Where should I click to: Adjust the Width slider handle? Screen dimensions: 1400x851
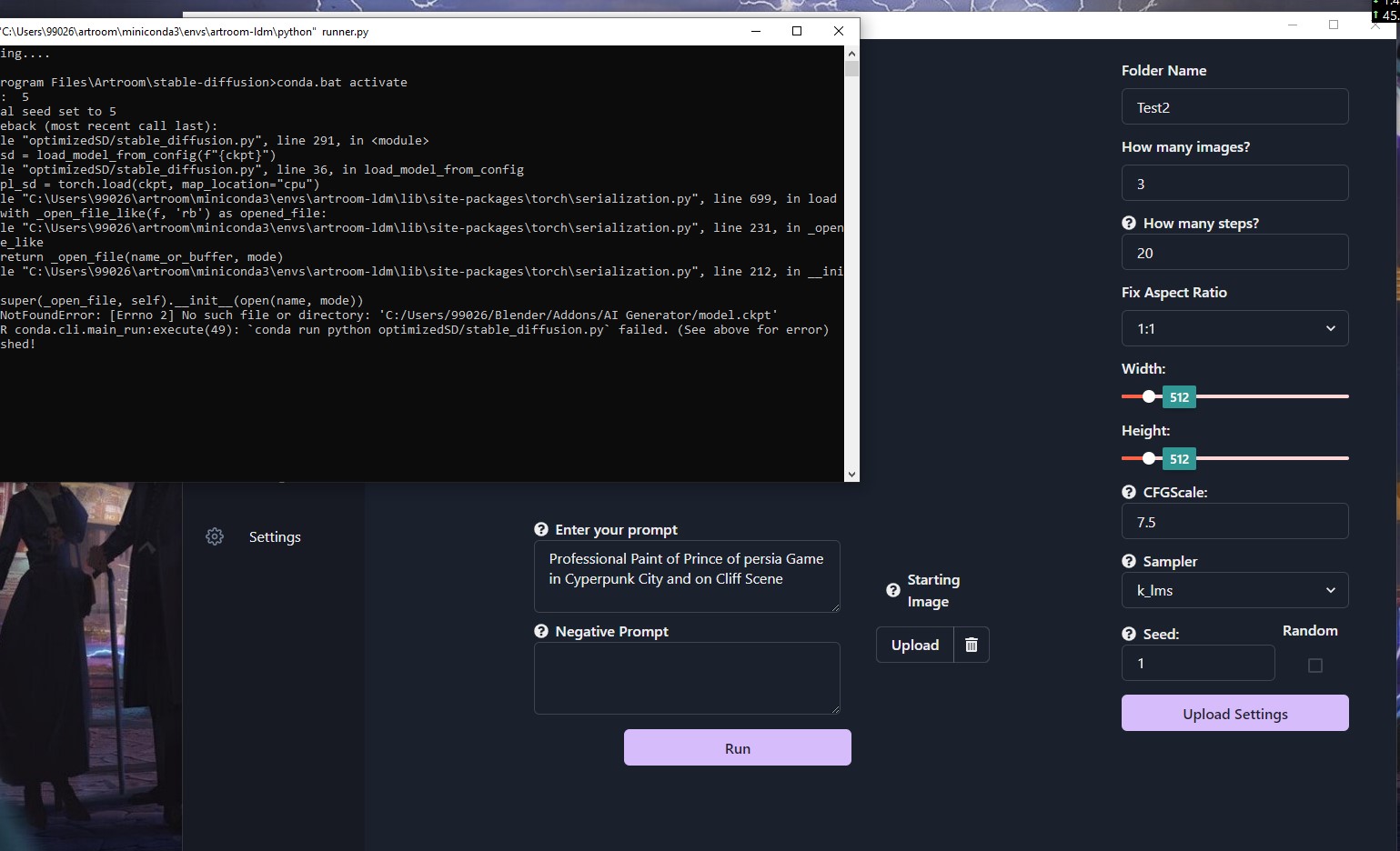point(1149,396)
